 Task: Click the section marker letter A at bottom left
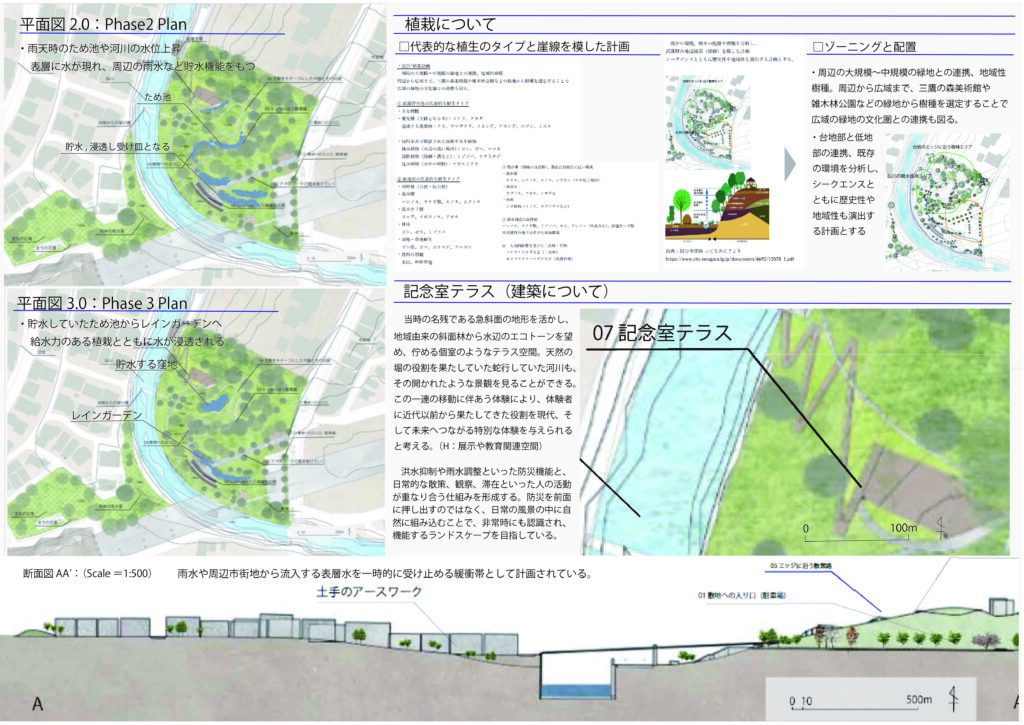pyautogui.click(x=36, y=704)
